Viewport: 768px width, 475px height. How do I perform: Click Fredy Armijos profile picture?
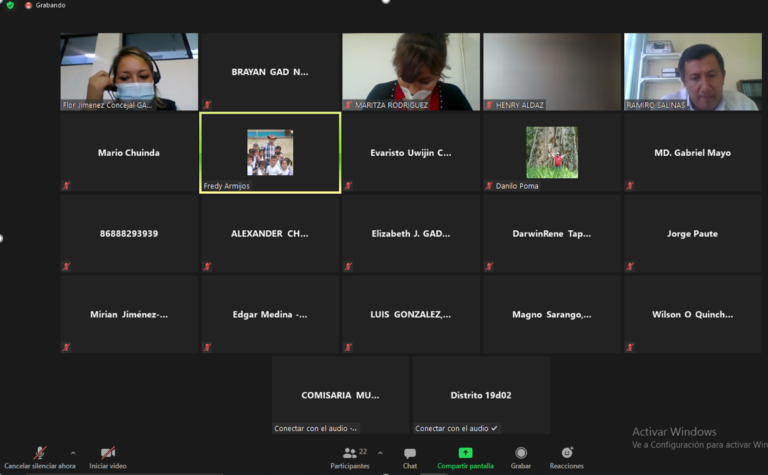(x=270, y=152)
